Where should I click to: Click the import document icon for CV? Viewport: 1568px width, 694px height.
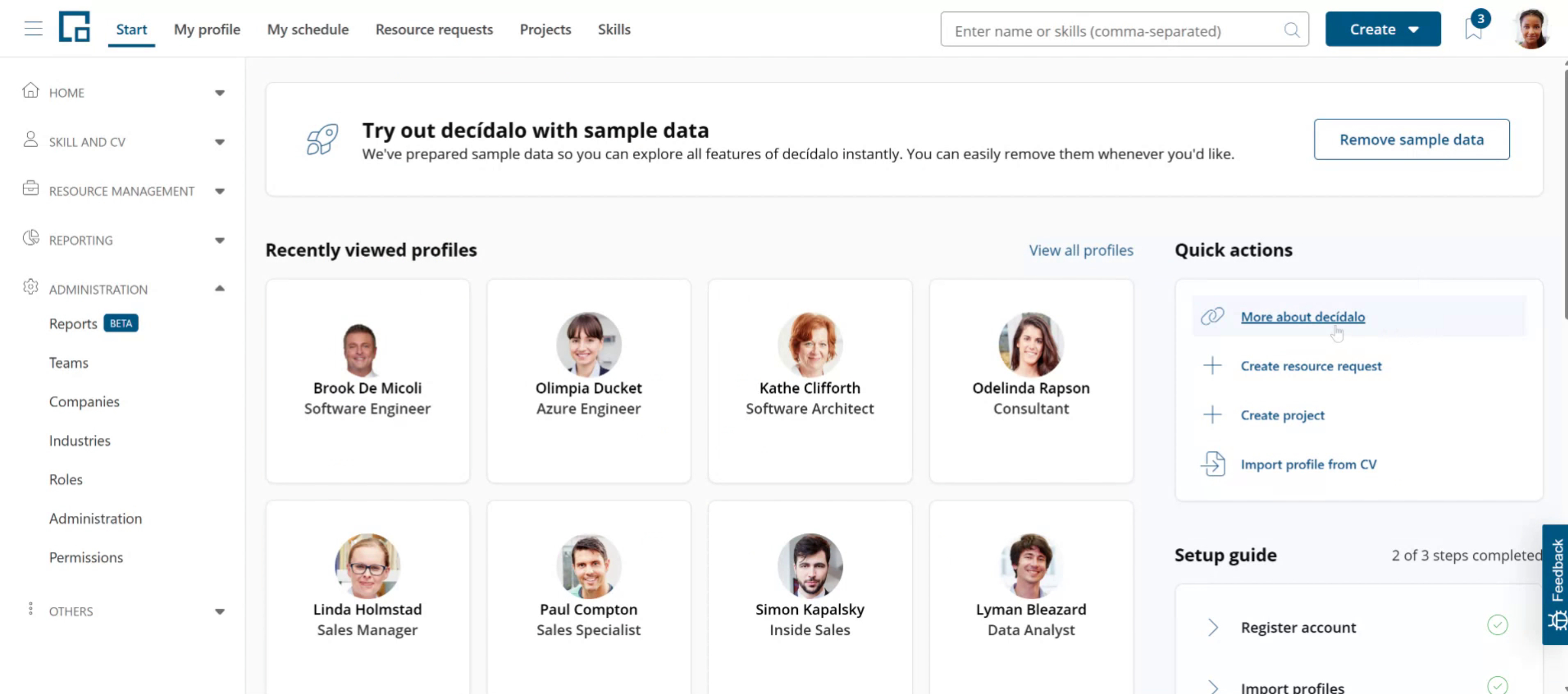point(1213,464)
